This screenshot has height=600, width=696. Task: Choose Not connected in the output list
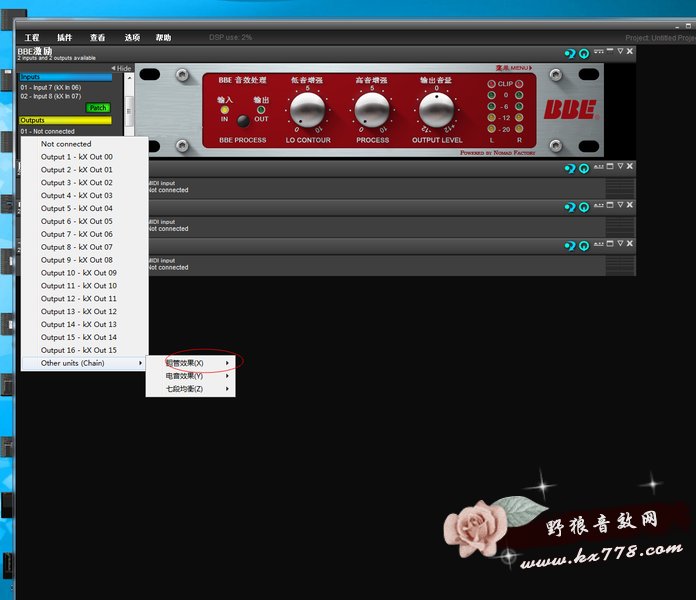(85, 144)
